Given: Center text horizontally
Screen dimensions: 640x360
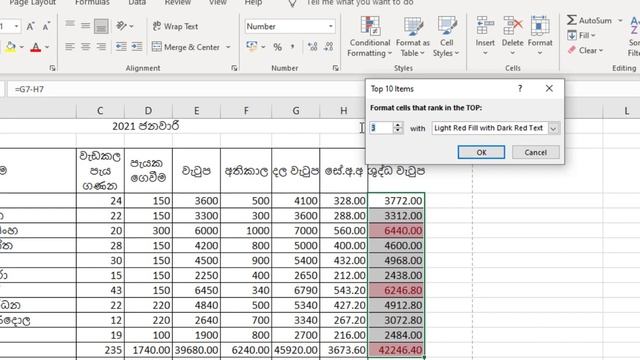Looking at the screenshot, I should coord(85,47).
